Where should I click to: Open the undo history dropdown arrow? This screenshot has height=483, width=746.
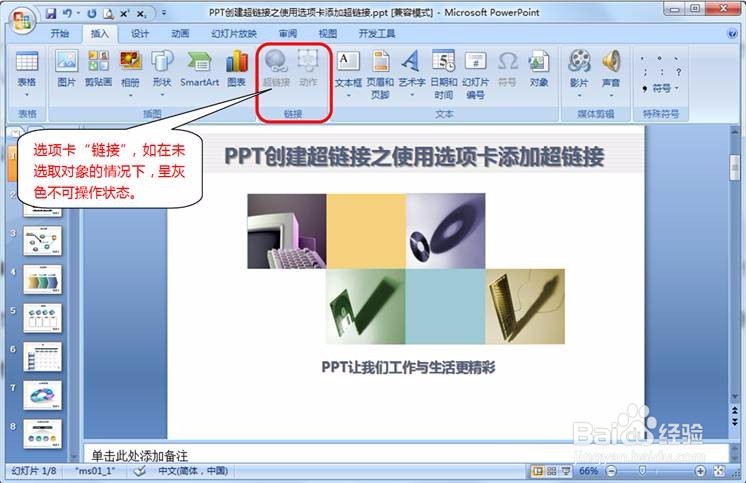(x=78, y=13)
